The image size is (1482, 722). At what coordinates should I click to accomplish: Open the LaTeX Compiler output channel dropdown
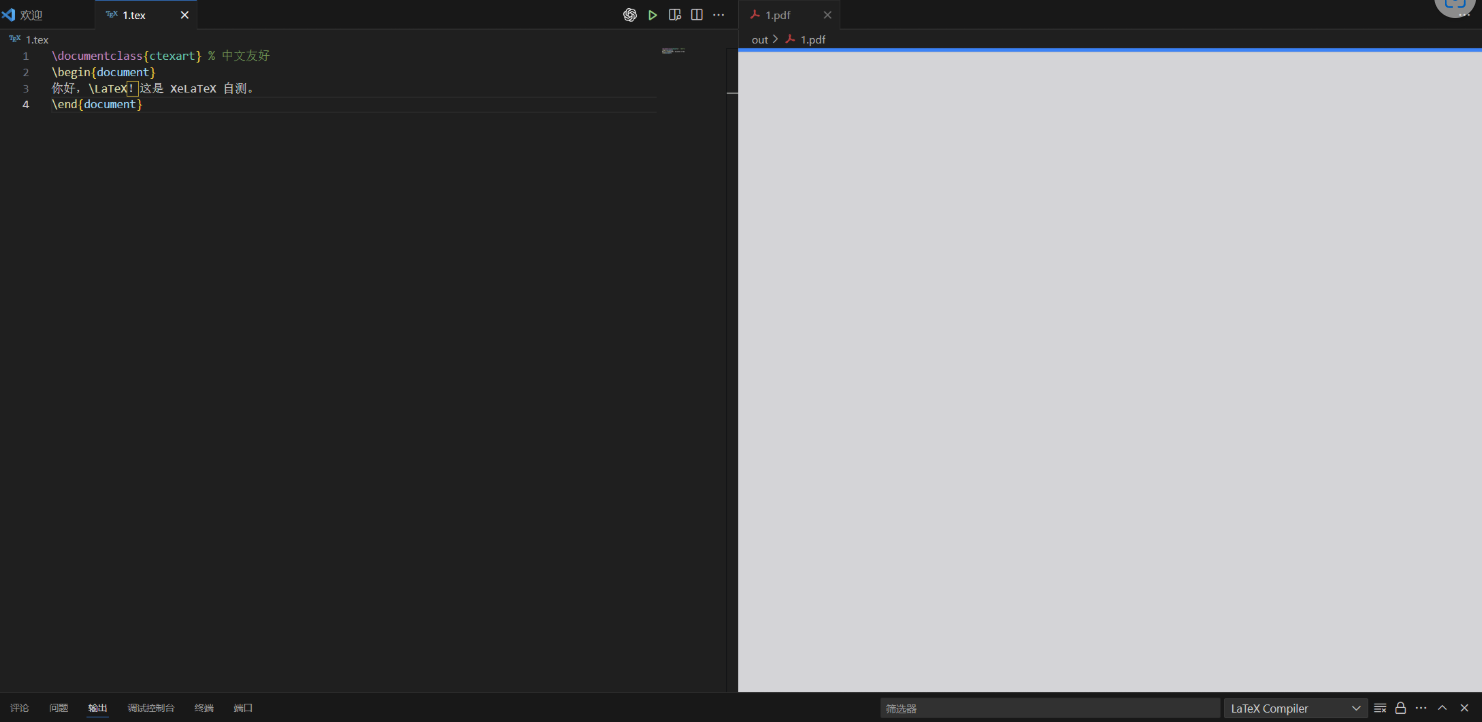[1296, 708]
